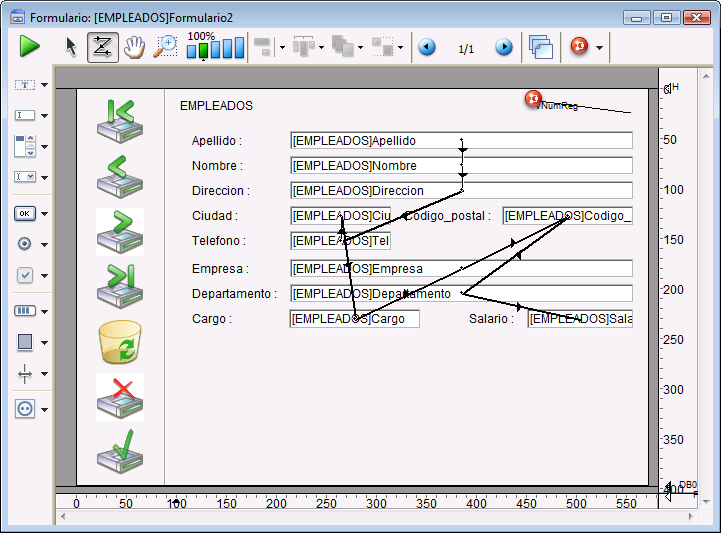Screen dimensions: 721x533
Task: Open the rectangle shape tool dropdown arrow
Action: 45,342
